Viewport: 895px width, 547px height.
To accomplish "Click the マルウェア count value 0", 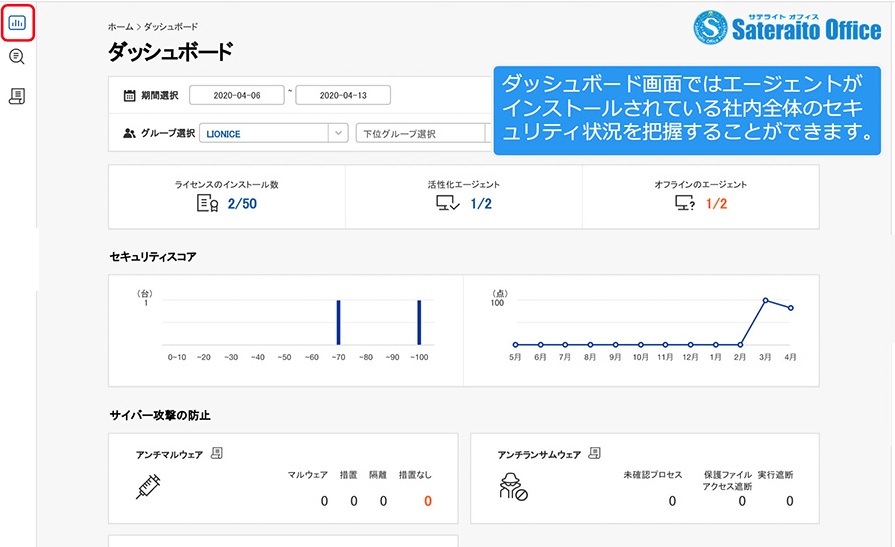I will (324, 501).
